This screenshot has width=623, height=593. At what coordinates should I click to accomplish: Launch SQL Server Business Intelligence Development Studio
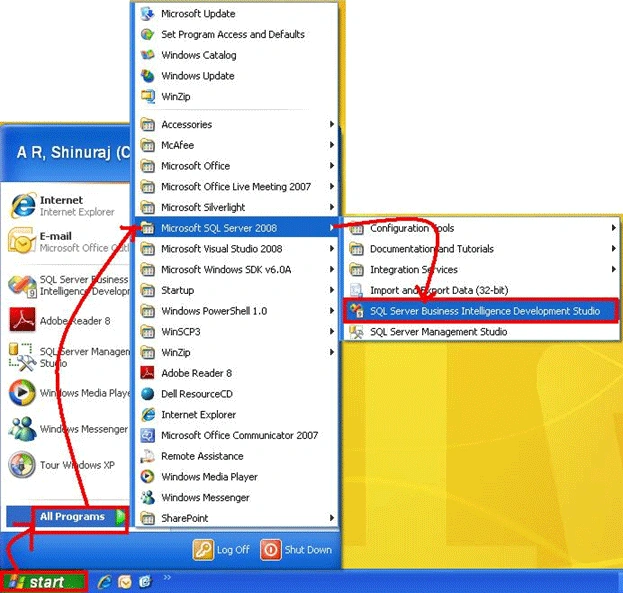tap(481, 311)
